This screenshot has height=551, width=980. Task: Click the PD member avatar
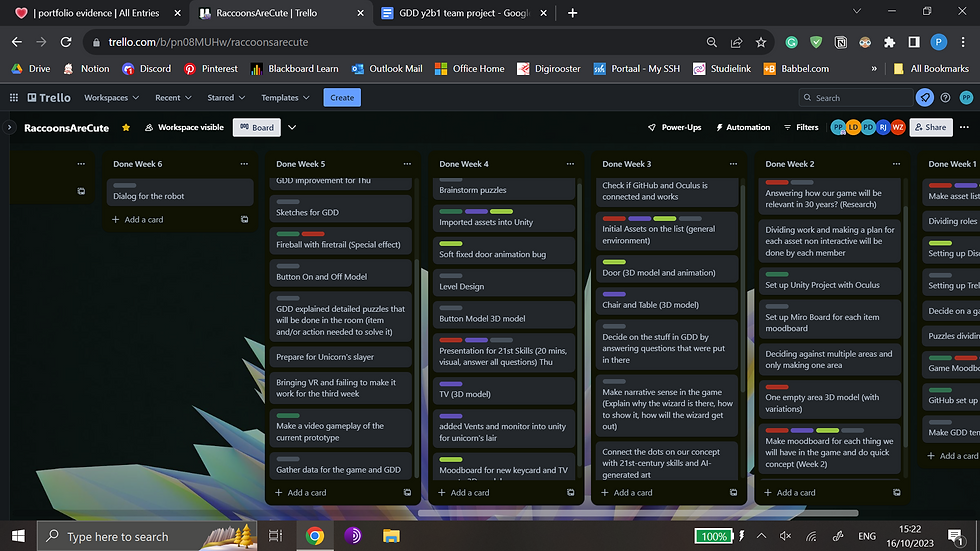868,127
